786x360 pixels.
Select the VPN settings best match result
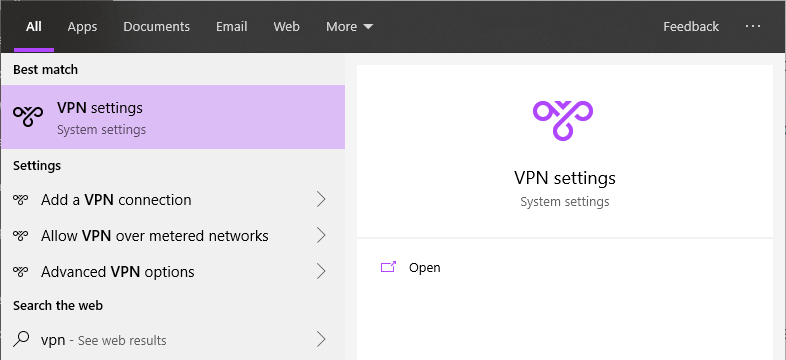click(173, 117)
